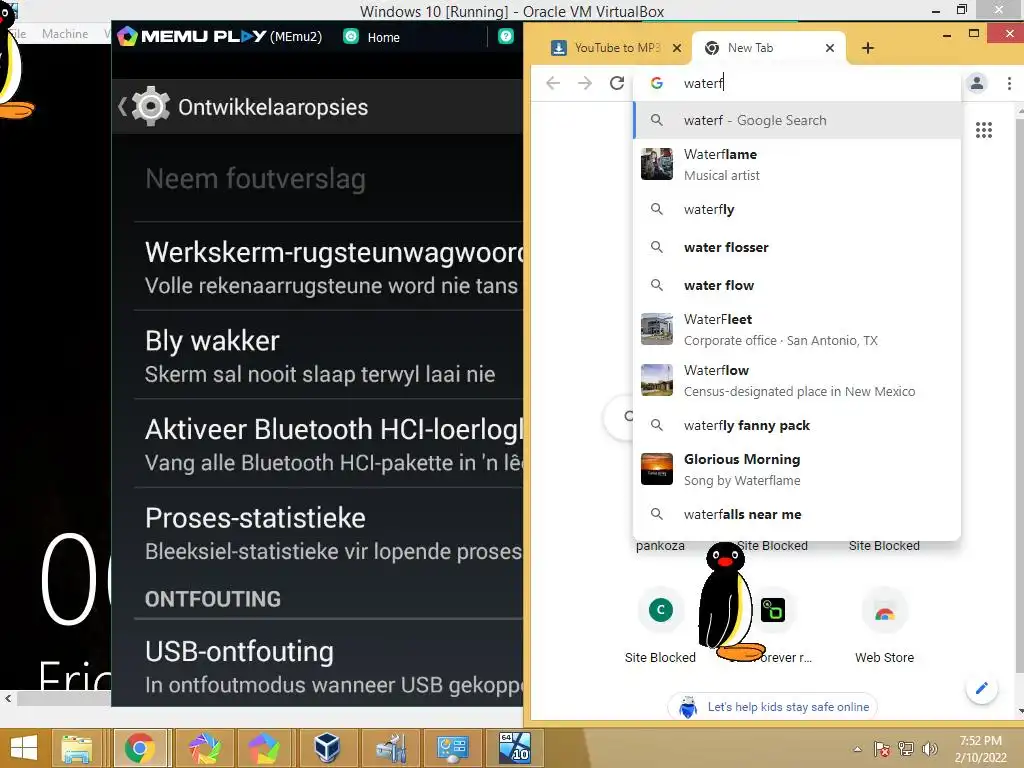Open Werkskerm-rugsteunwagwoord setting

[x=328, y=267]
